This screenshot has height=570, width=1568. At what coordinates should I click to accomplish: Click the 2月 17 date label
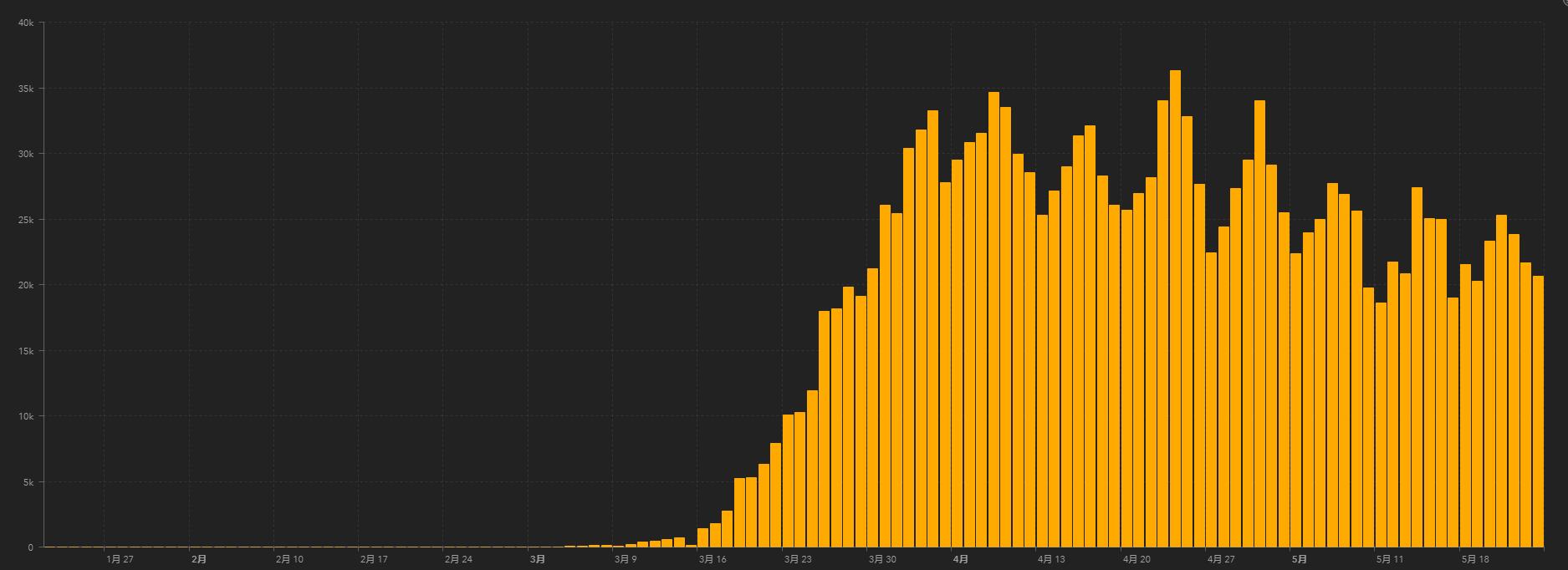[x=374, y=559]
